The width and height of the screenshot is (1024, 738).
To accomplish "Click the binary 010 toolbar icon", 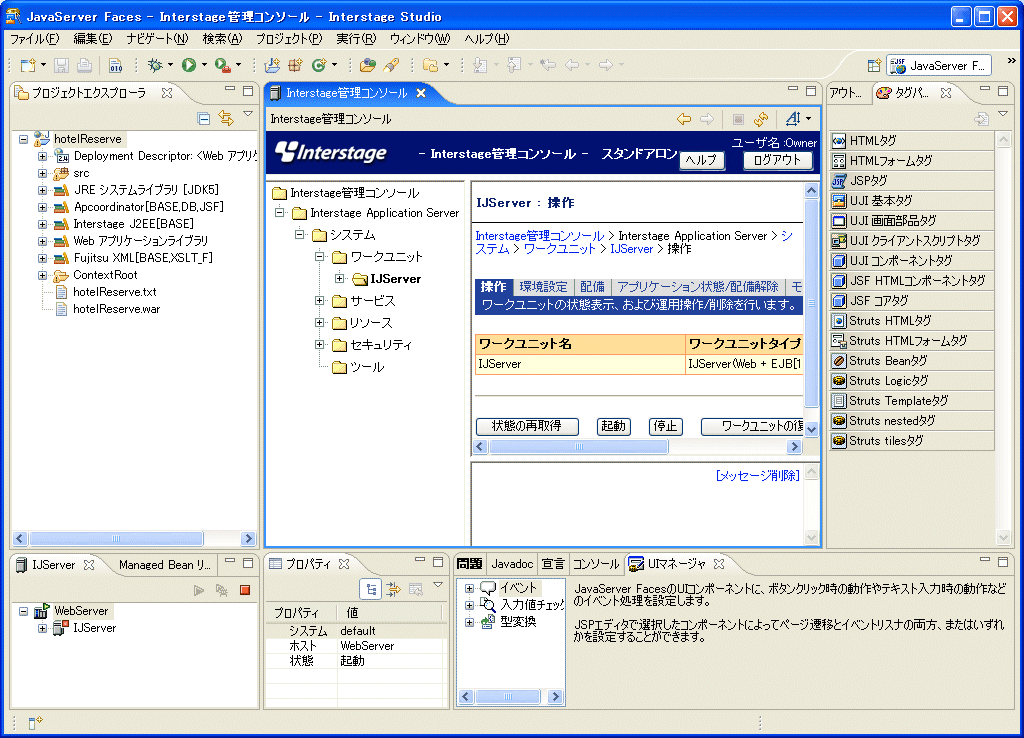I will (115, 65).
